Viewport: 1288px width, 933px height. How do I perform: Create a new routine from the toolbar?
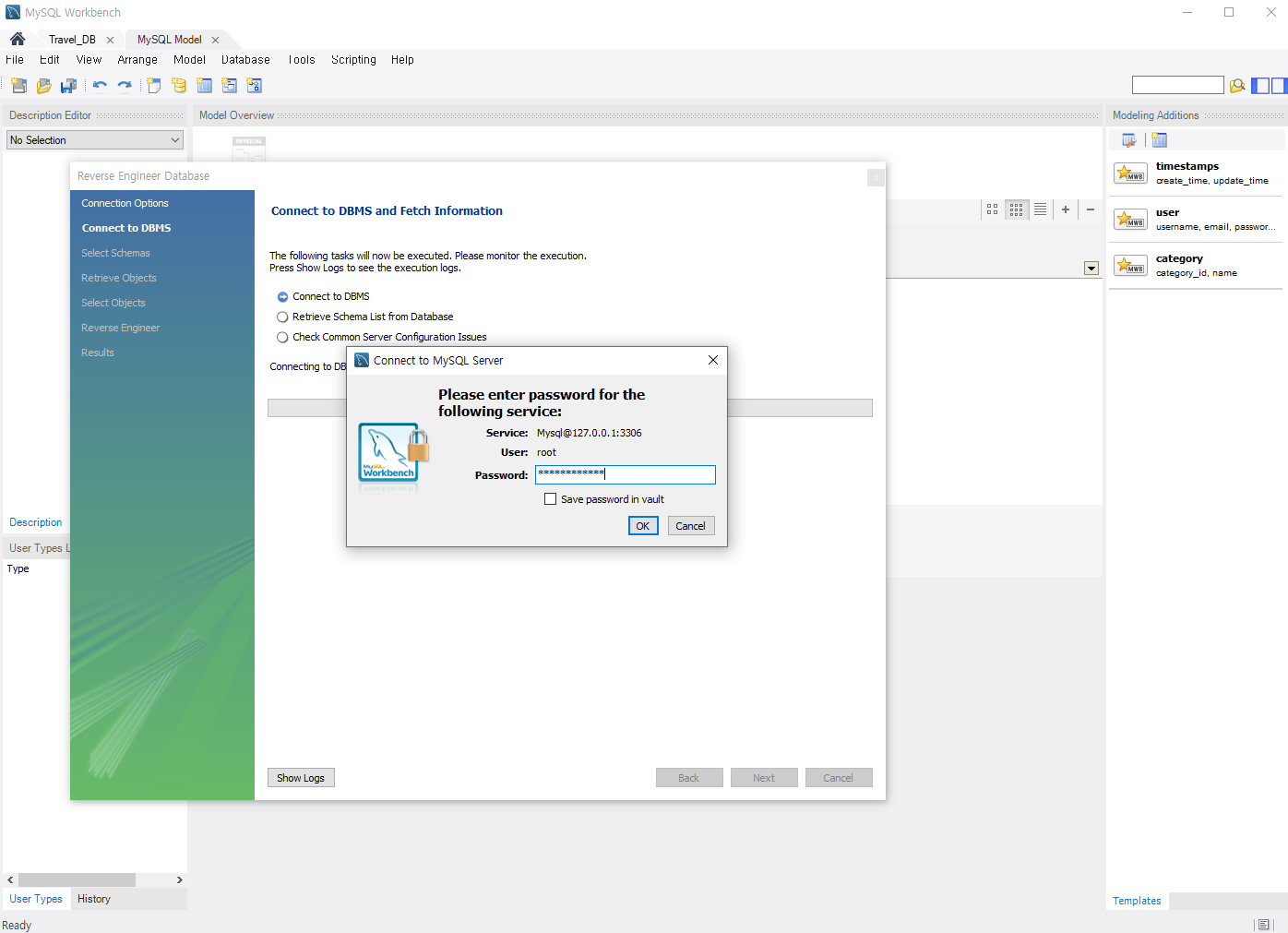(x=255, y=86)
